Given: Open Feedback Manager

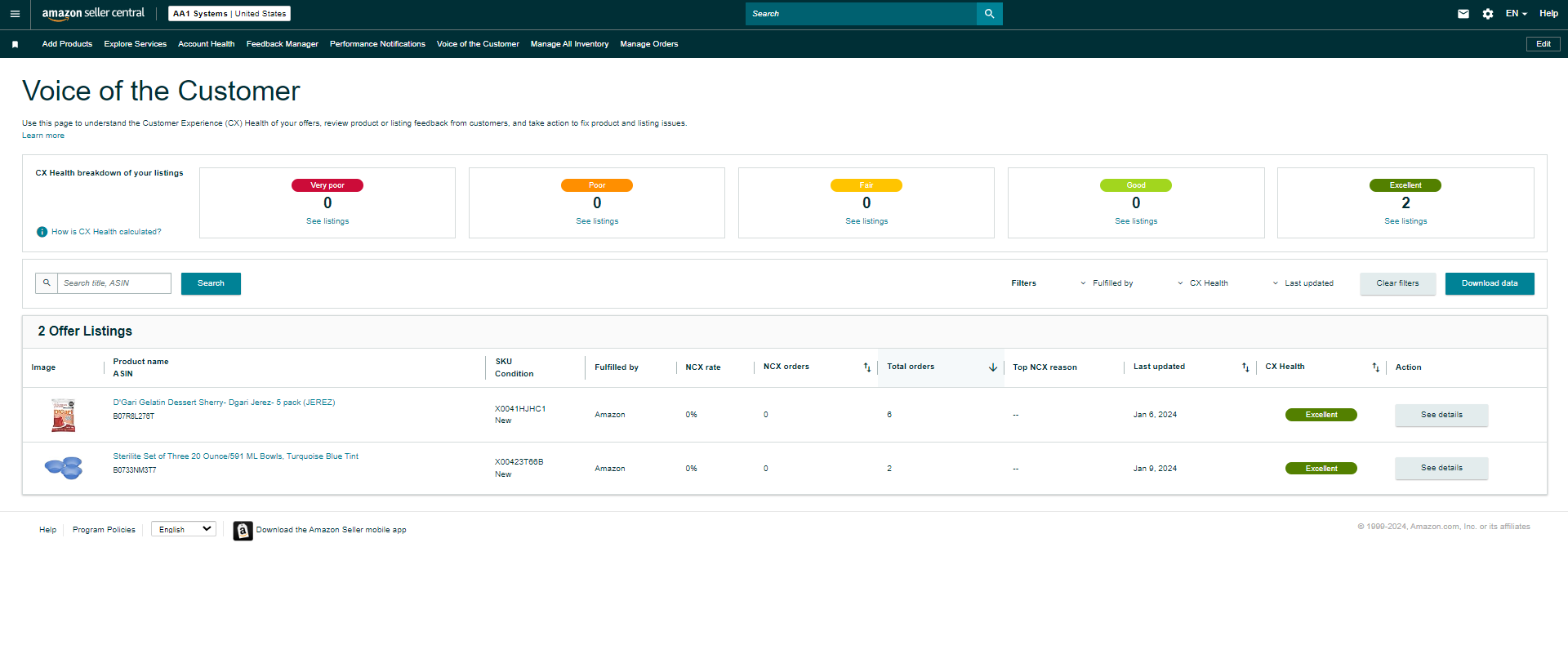Looking at the screenshot, I should (x=283, y=44).
